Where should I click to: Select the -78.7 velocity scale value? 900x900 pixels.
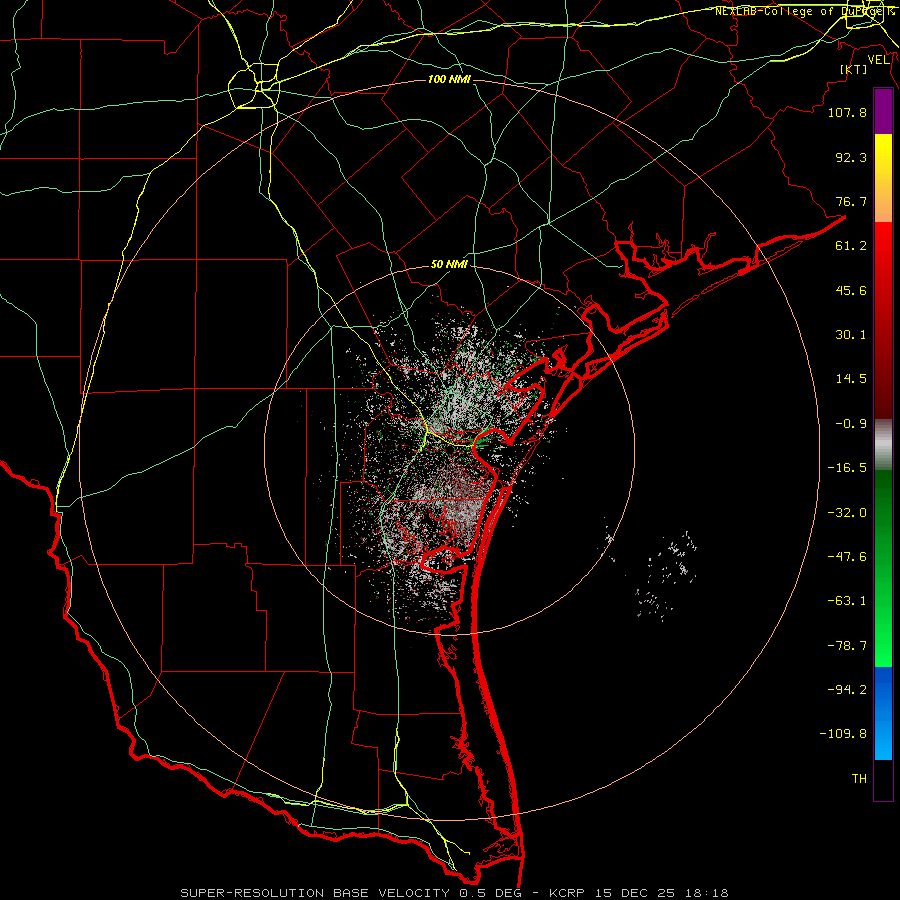point(847,646)
